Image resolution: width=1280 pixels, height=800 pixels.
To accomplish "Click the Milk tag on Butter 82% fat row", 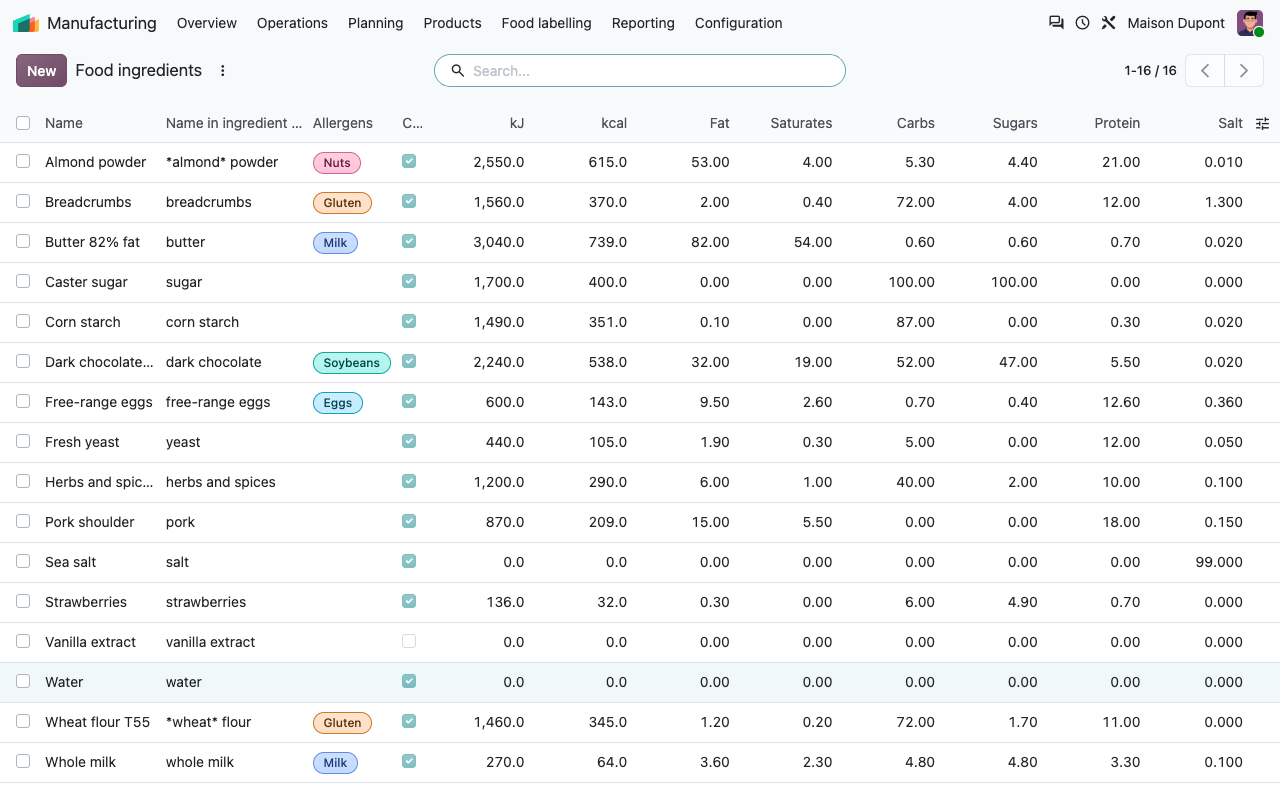I will [335, 243].
